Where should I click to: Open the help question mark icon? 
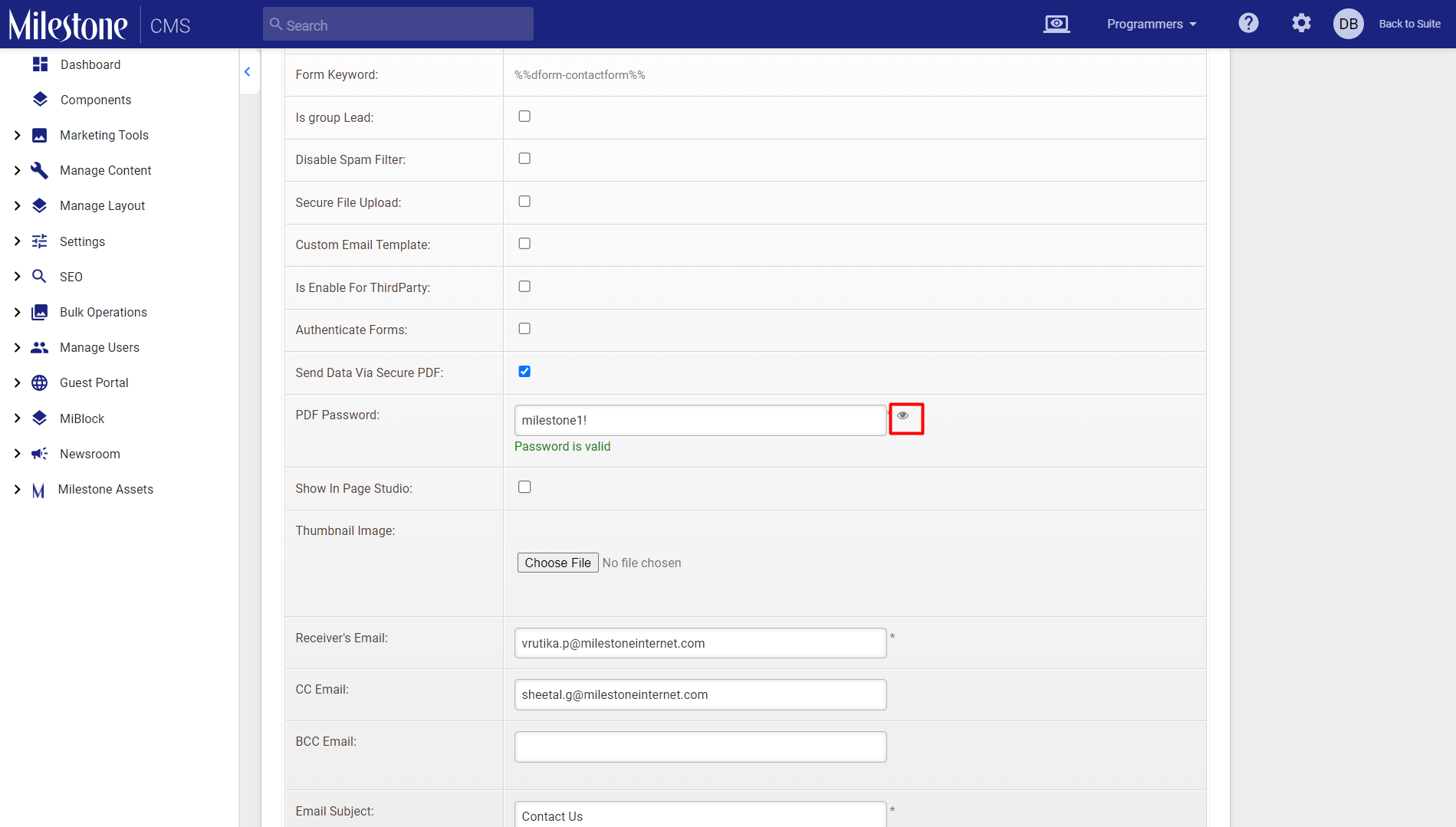coord(1248,24)
